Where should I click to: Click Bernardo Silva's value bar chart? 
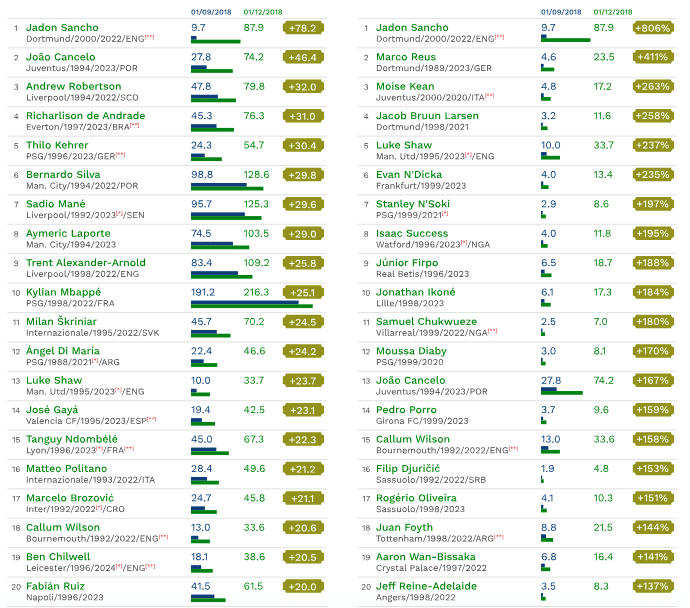pyautogui.click(x=227, y=187)
